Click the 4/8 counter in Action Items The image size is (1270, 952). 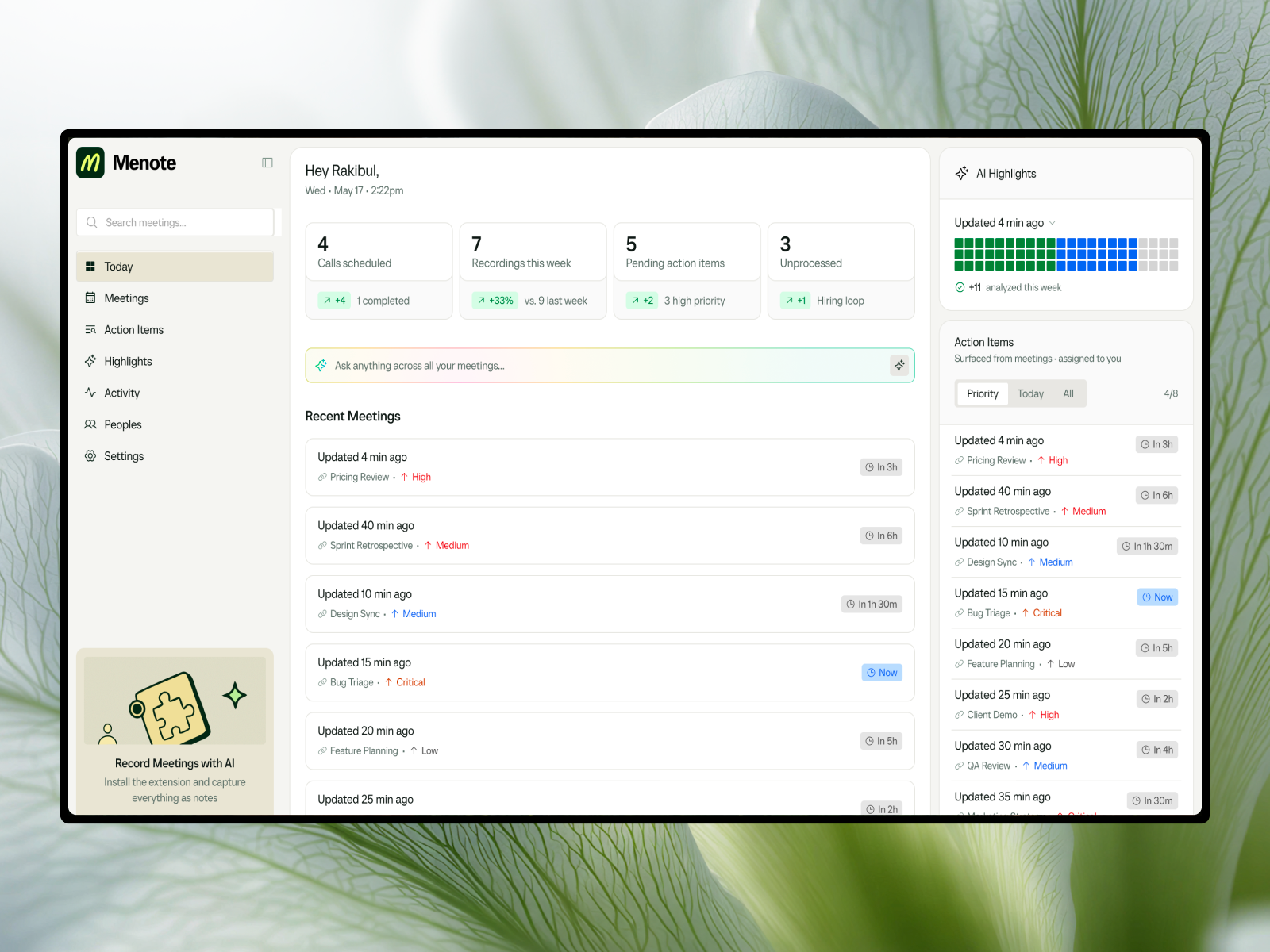pos(1171,393)
